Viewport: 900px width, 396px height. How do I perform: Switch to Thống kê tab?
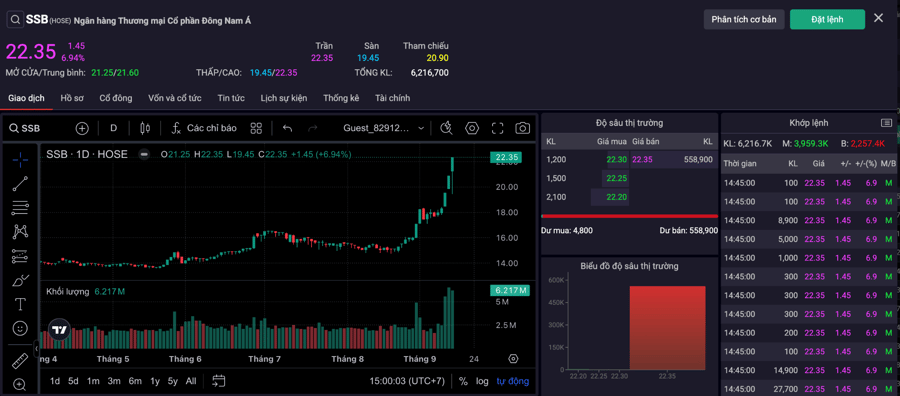pos(341,98)
